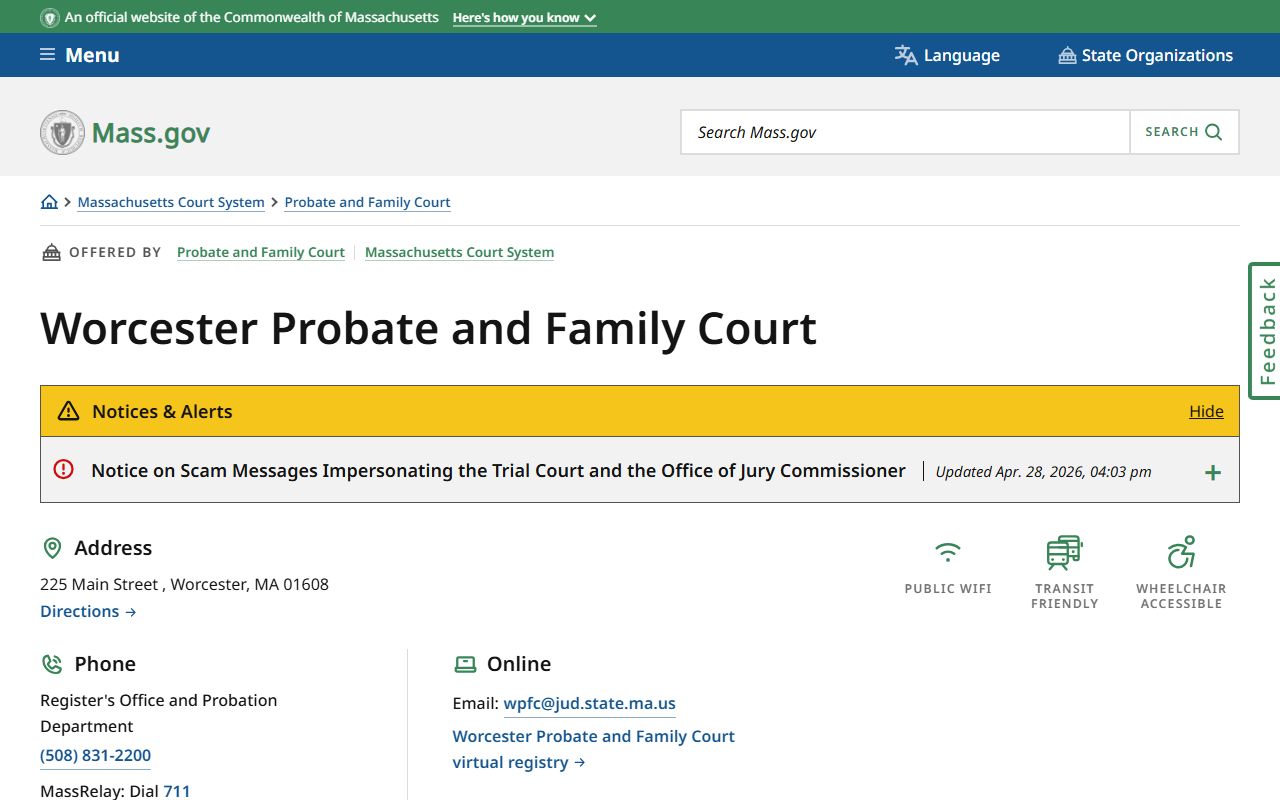
Task: Open State Organizations menu
Action: pyautogui.click(x=1145, y=55)
